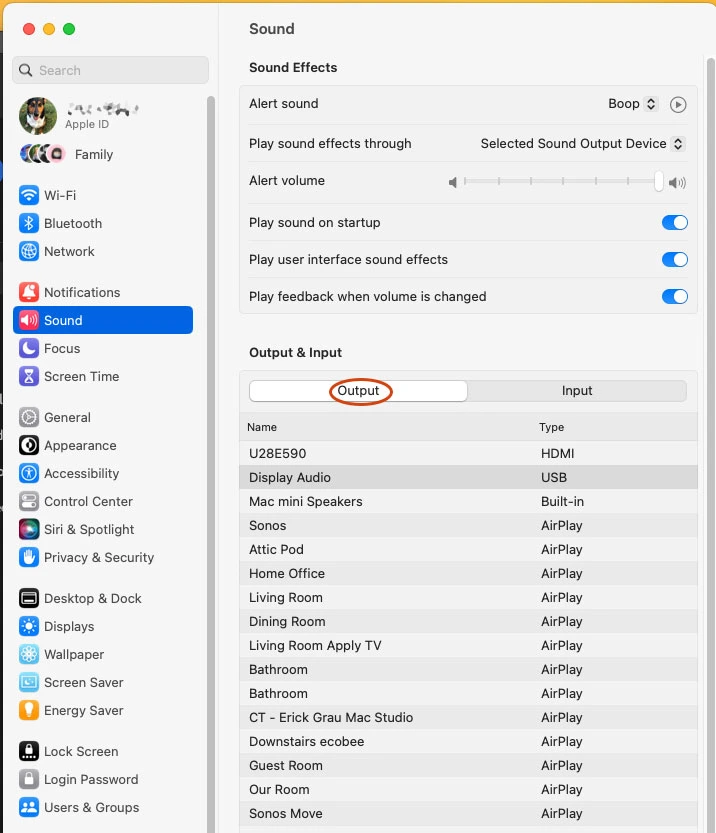Open Lock Screen icon
The image size is (716, 833).
[x=29, y=751]
